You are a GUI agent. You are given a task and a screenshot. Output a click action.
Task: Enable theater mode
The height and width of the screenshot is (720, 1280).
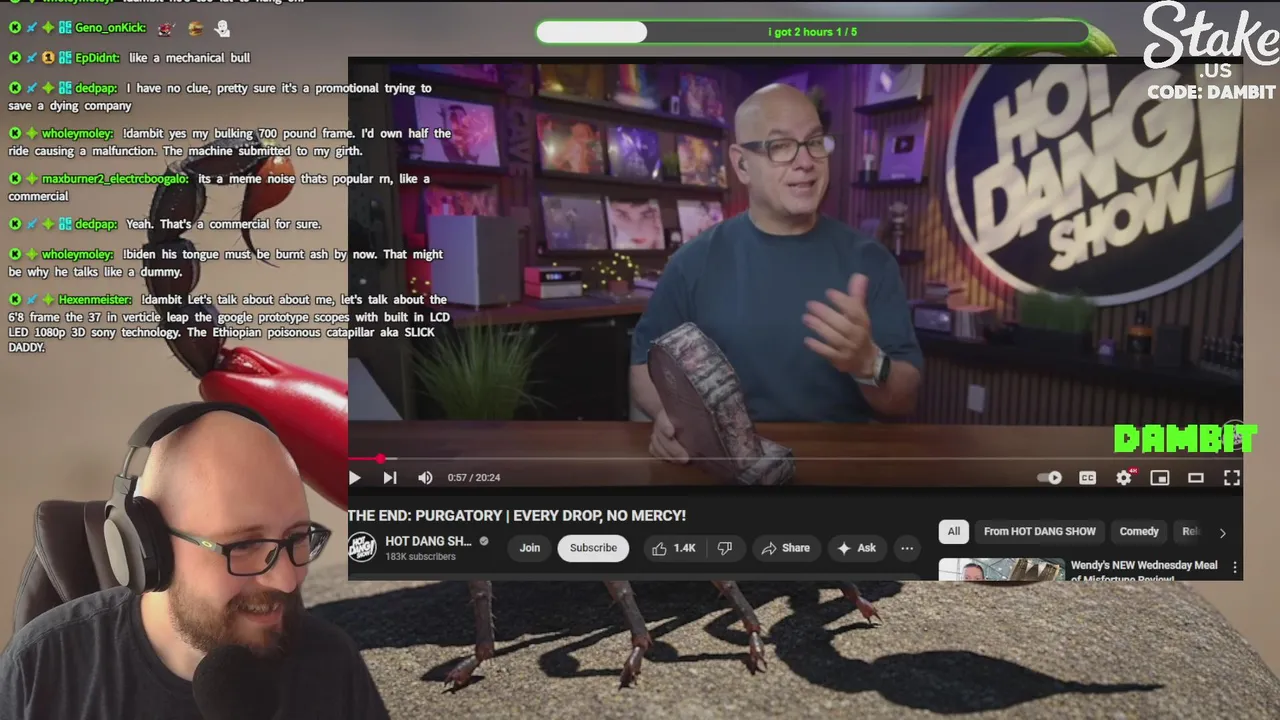point(1196,478)
